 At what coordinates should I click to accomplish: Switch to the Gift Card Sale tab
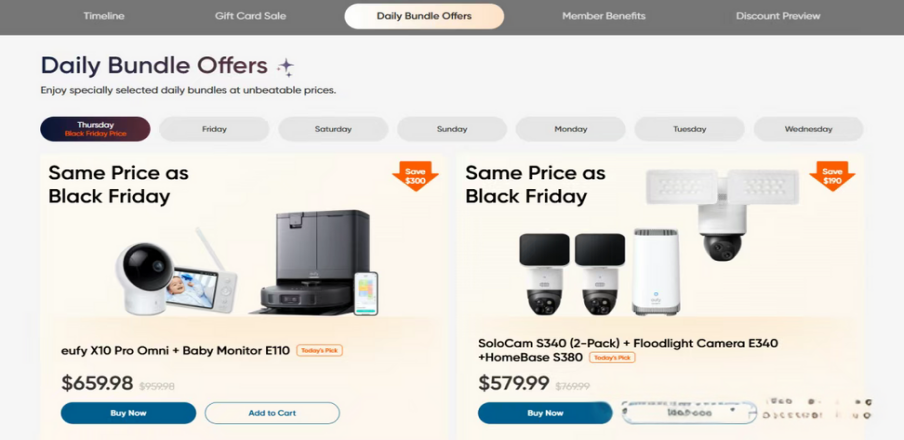pyautogui.click(x=250, y=16)
